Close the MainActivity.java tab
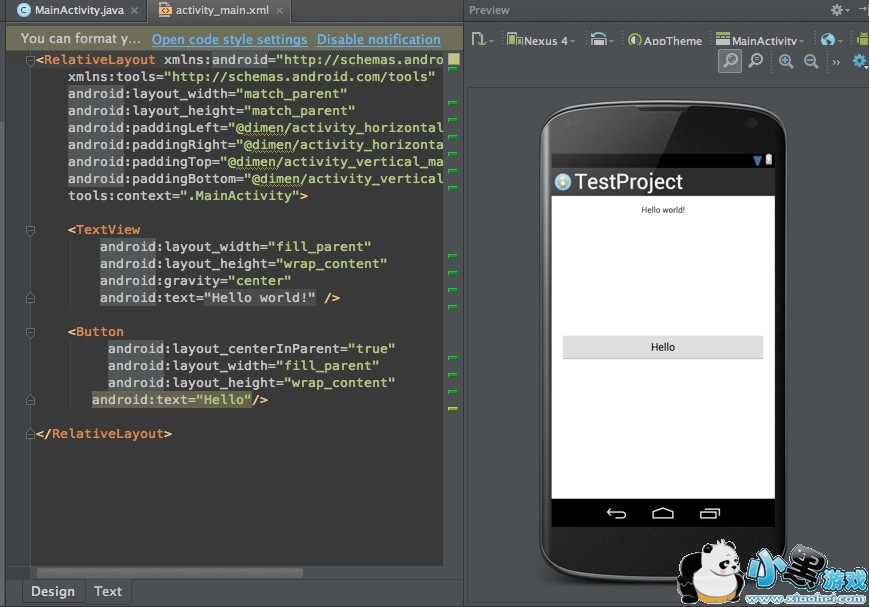Viewport: 869px width, 607px height. (135, 11)
